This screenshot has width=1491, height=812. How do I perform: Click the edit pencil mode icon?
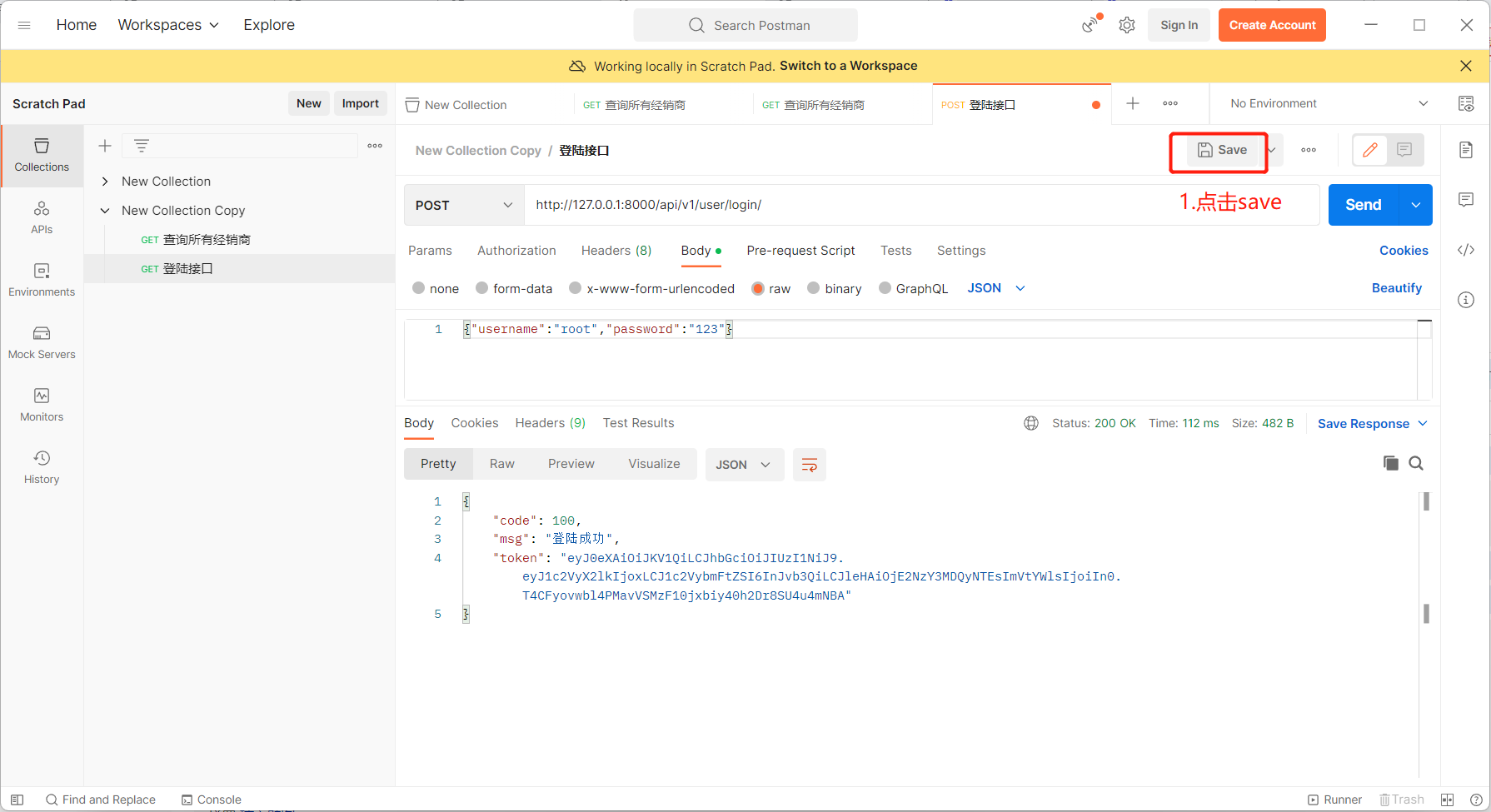pos(1369,150)
